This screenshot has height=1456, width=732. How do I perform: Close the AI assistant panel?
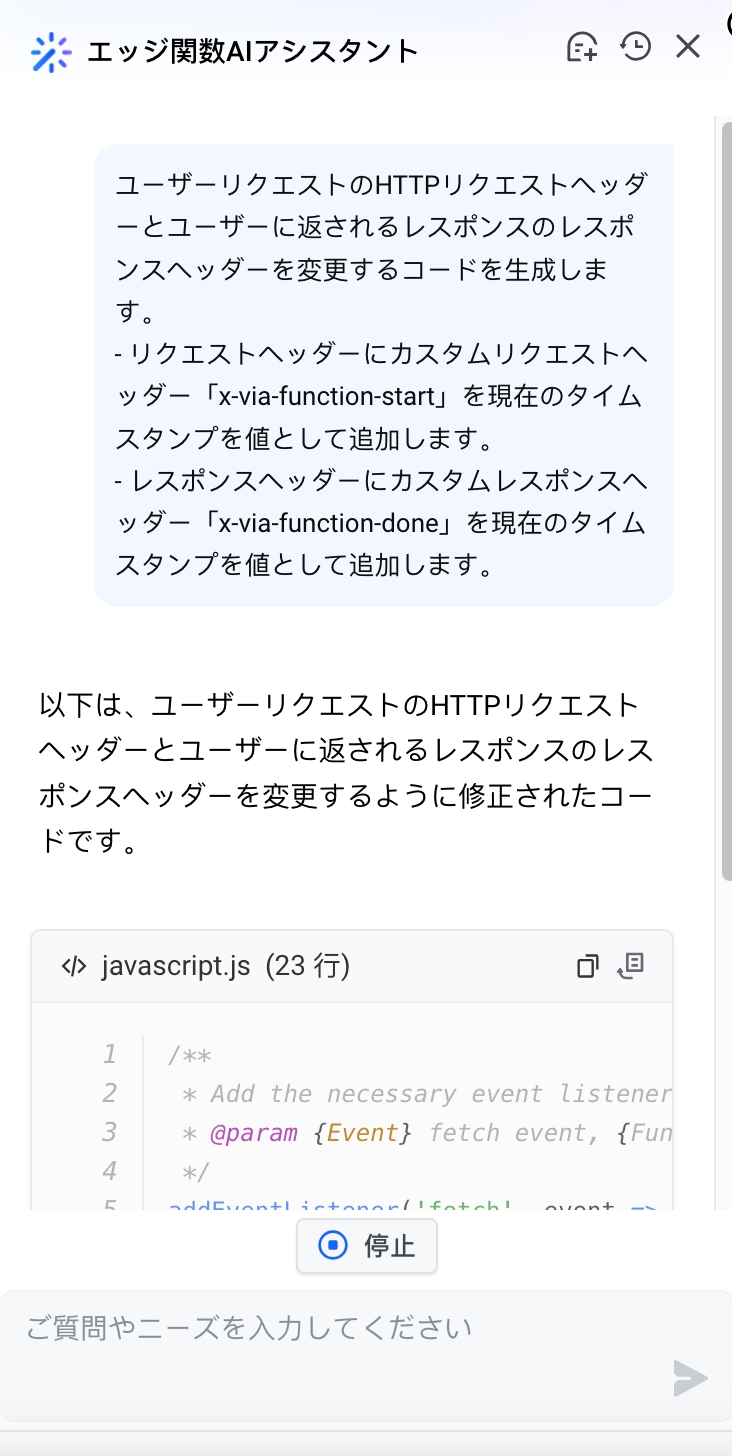coord(688,47)
